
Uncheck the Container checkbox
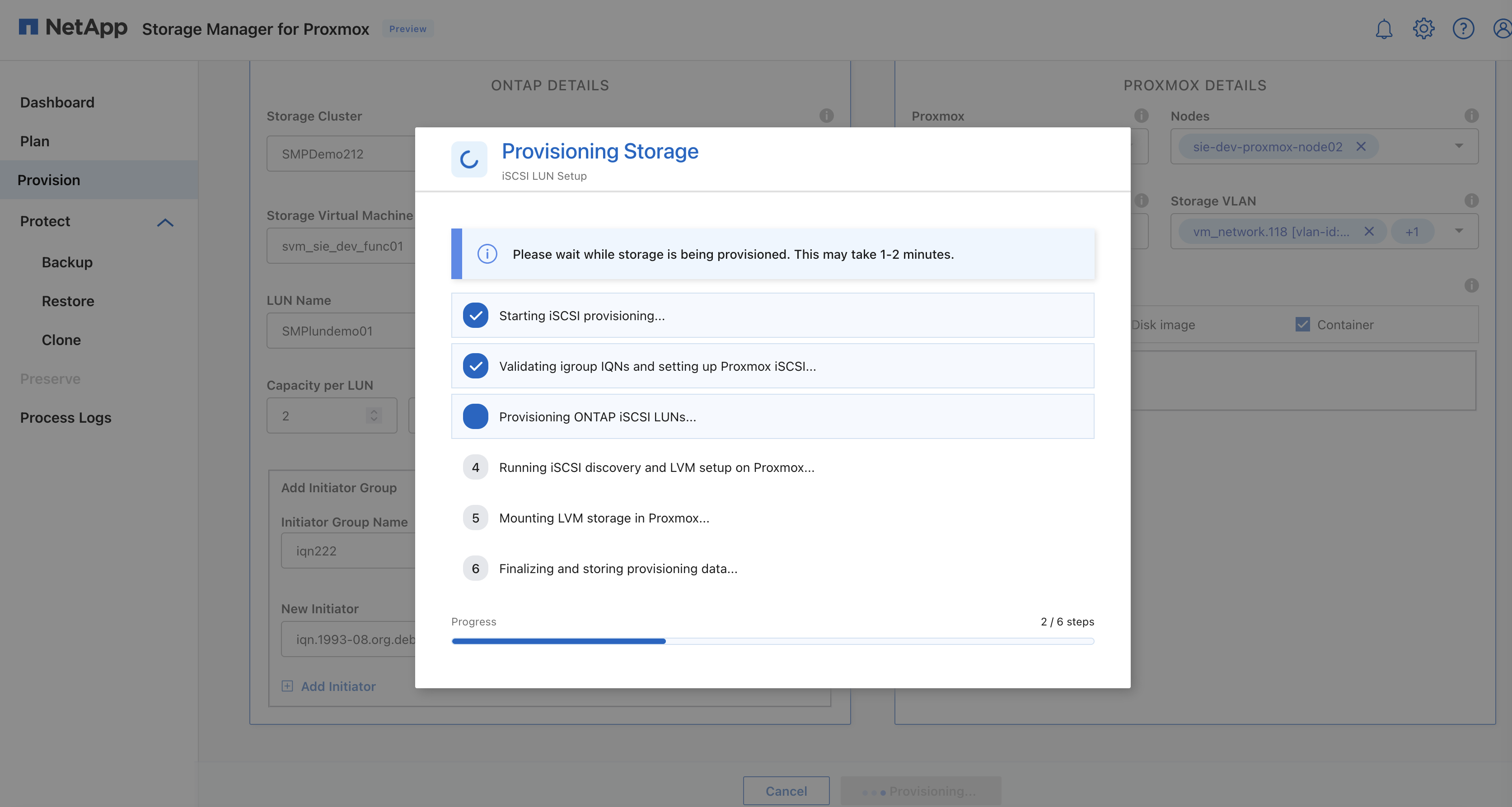1303,324
